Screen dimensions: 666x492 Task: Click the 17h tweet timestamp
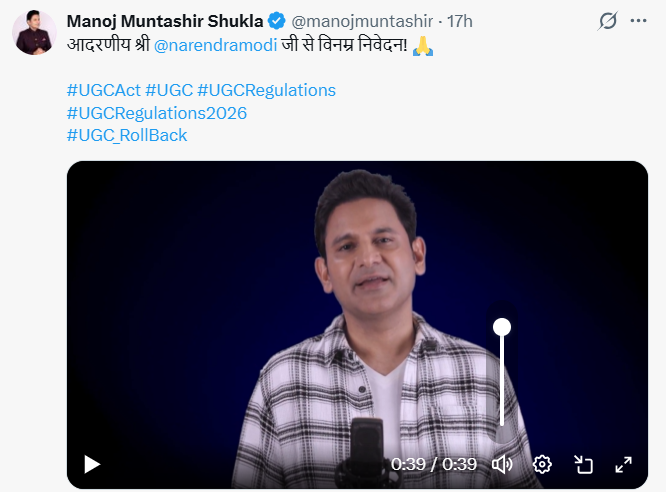pos(460,21)
